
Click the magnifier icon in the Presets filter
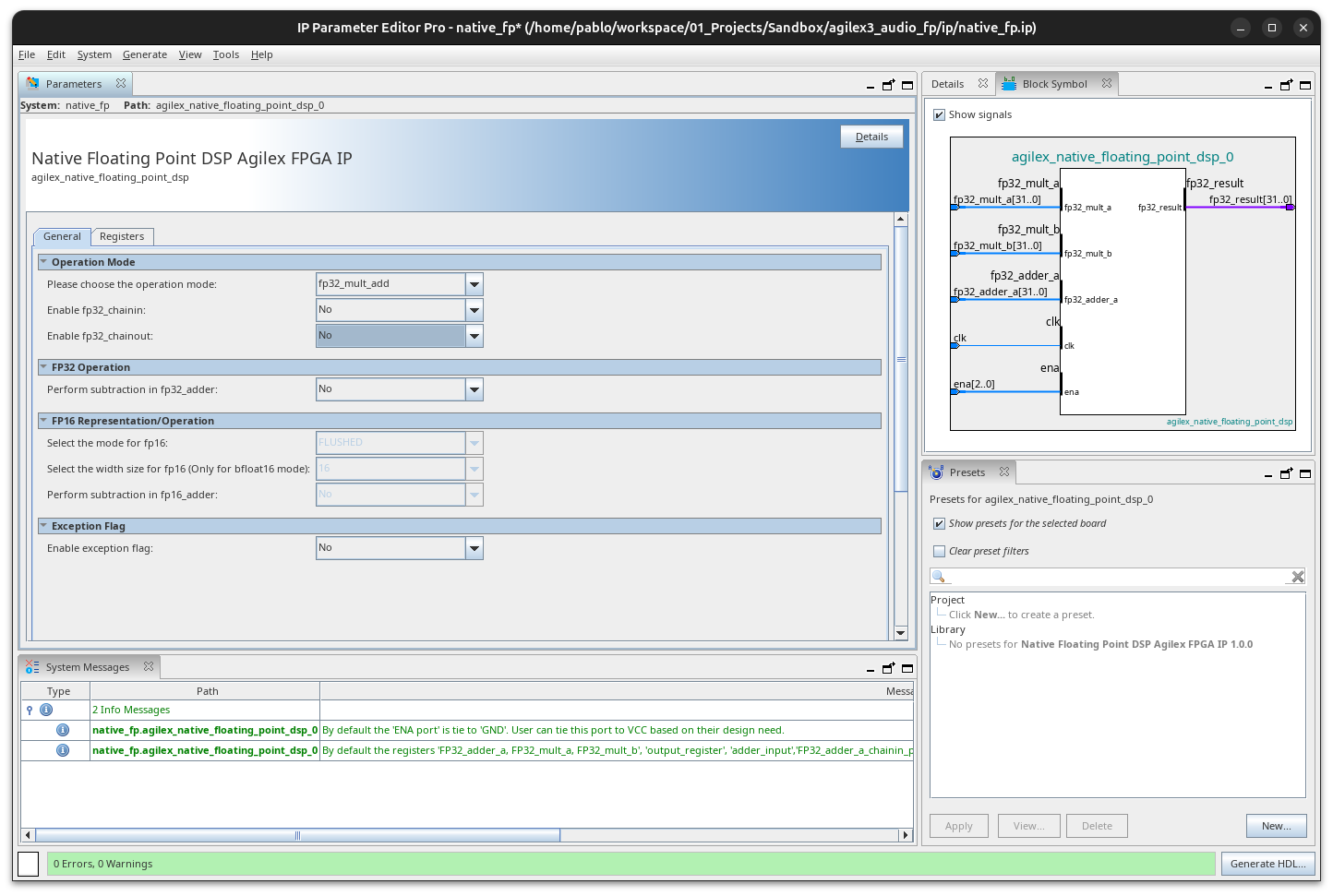click(x=939, y=576)
